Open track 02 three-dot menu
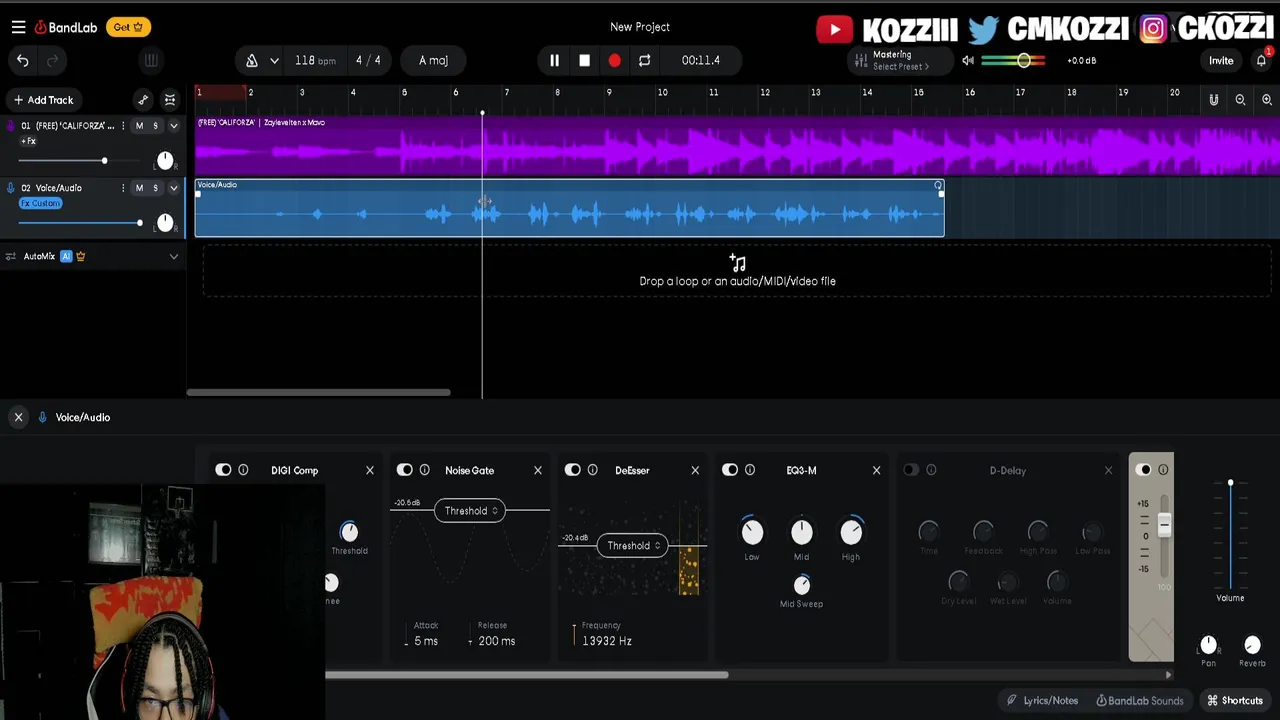Viewport: 1280px width, 720px height. pos(123,188)
